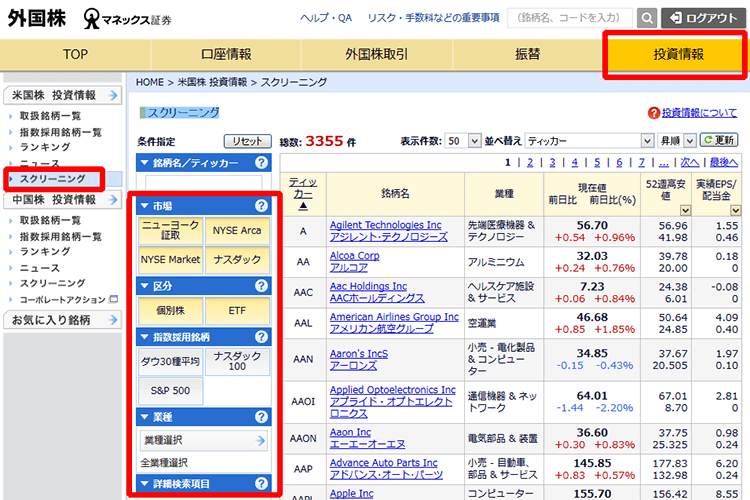The height and width of the screenshot is (500, 750).
Task: Toggle 個別株 category filter
Action: click(170, 311)
